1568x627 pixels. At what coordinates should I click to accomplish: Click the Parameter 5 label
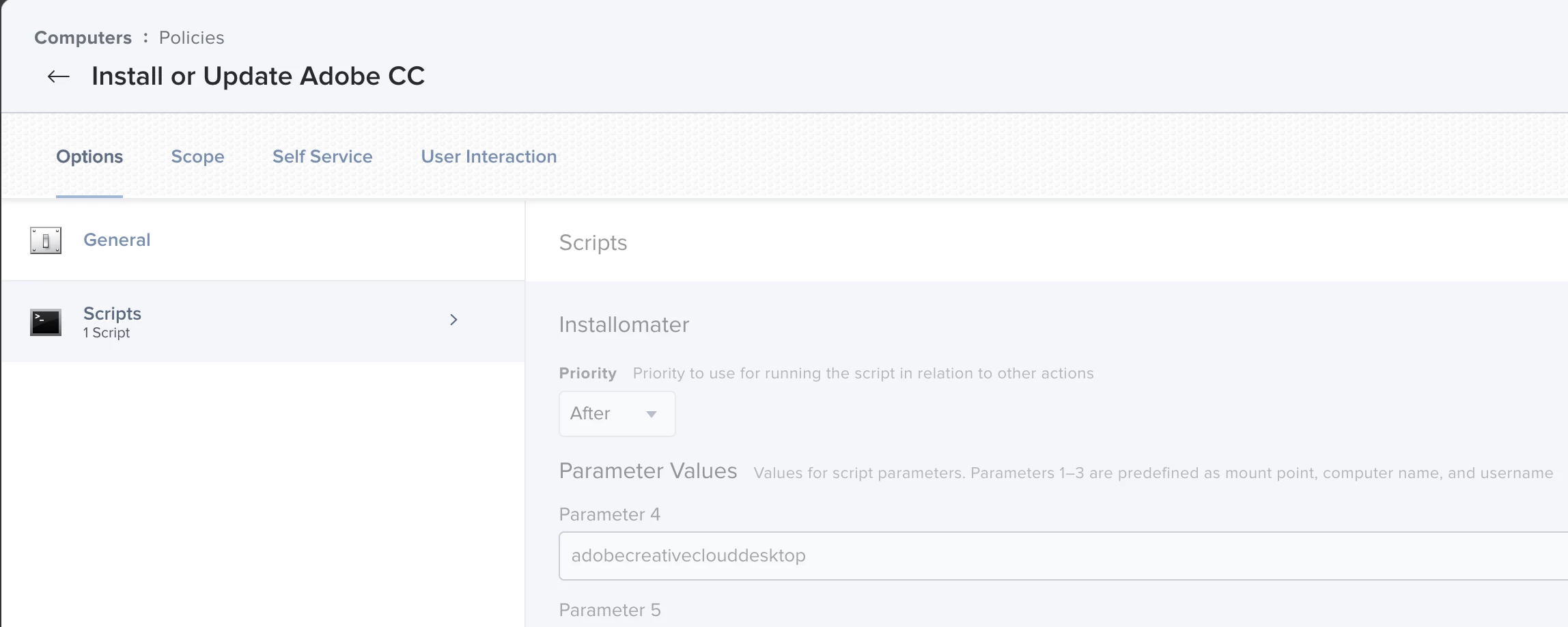610,610
